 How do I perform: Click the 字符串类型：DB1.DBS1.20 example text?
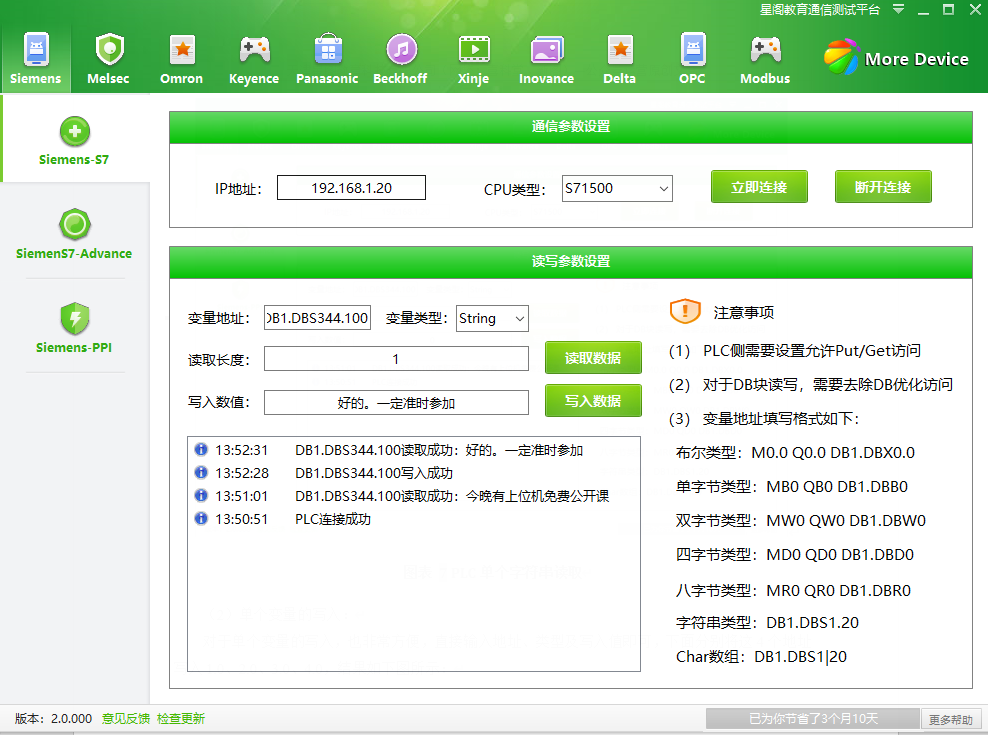click(x=767, y=623)
